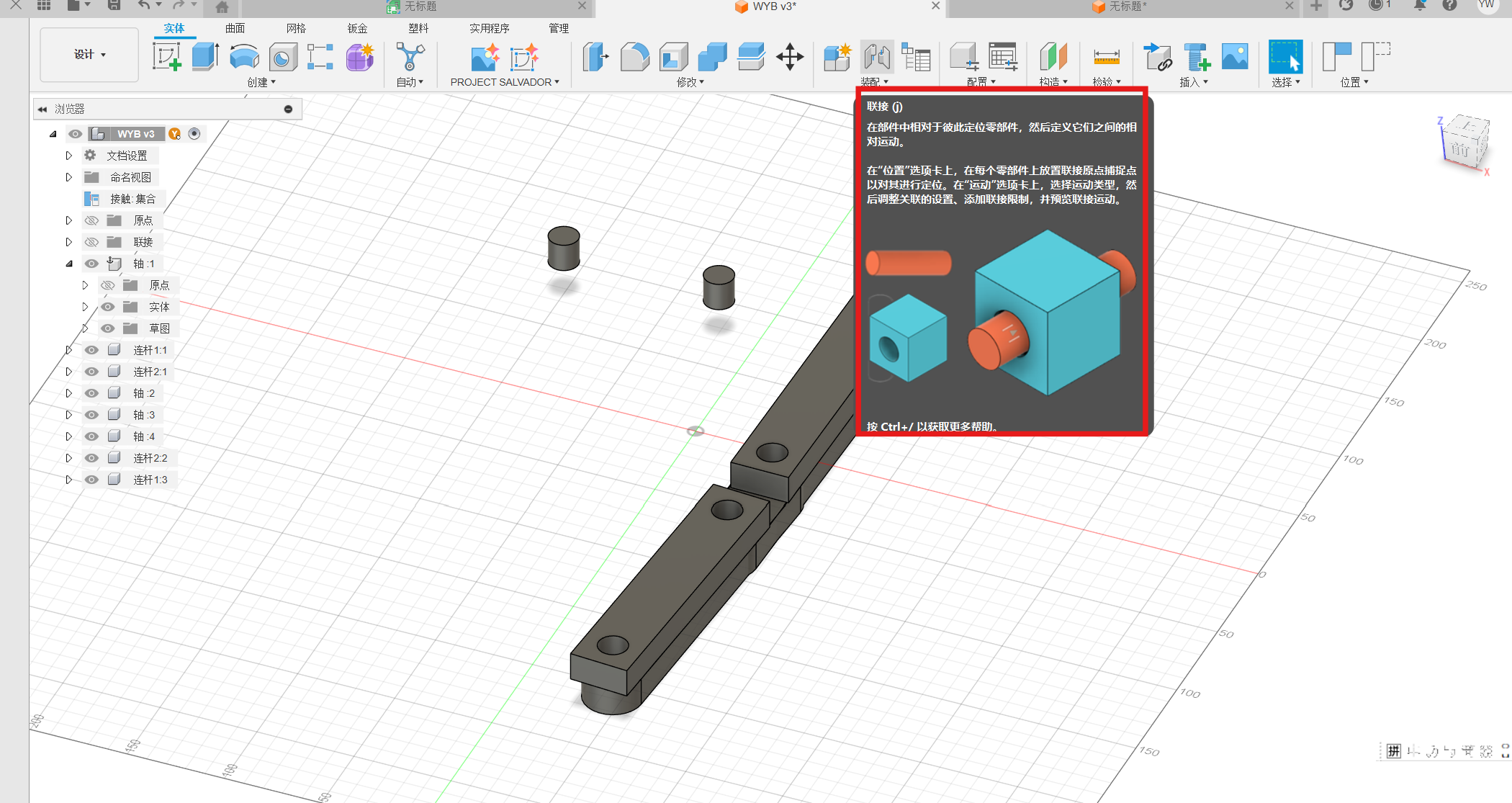This screenshot has width=1512, height=803.
Task: Select the Combine bodies tool icon
Action: 712,57
